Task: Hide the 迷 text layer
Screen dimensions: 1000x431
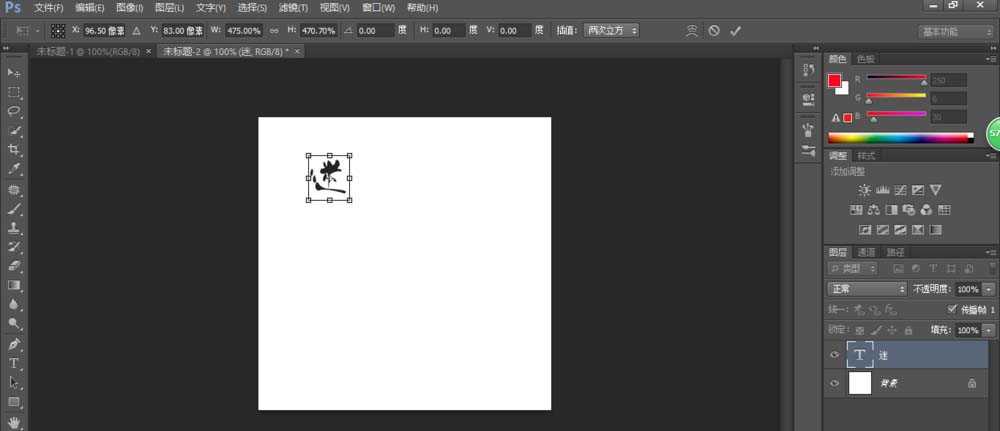Action: 836,355
